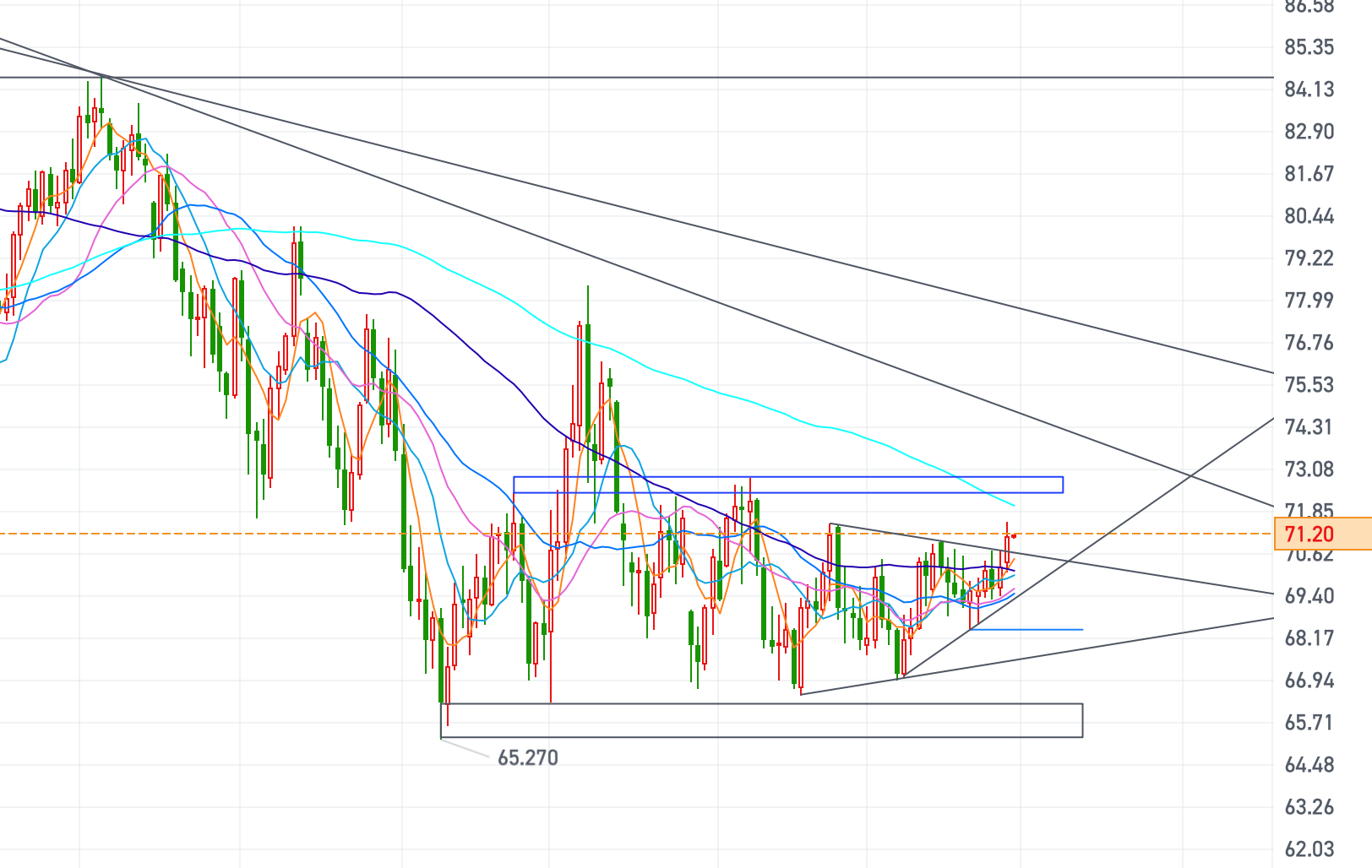Click the 84.13 price axis label
Screen dimensions: 1372x868
pos(1309,90)
